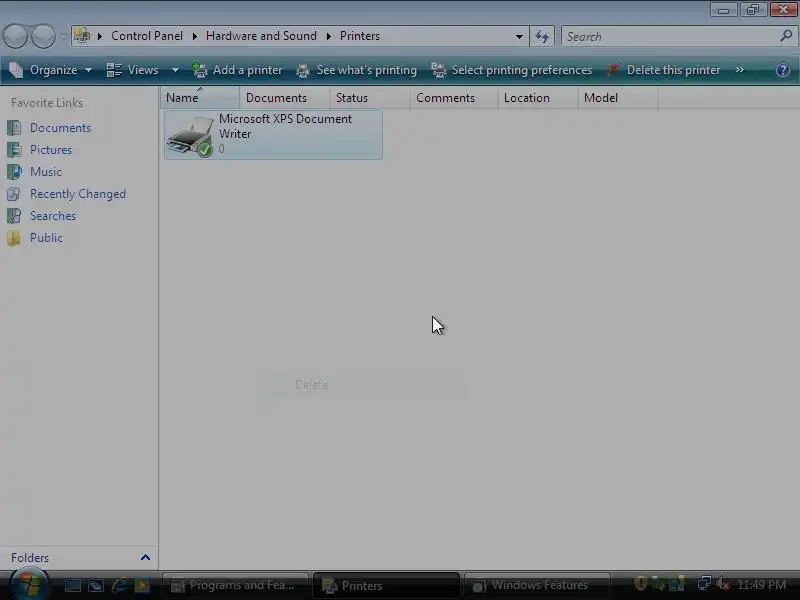Click the Public folder icon in sidebar
The image size is (800, 600).
point(14,238)
